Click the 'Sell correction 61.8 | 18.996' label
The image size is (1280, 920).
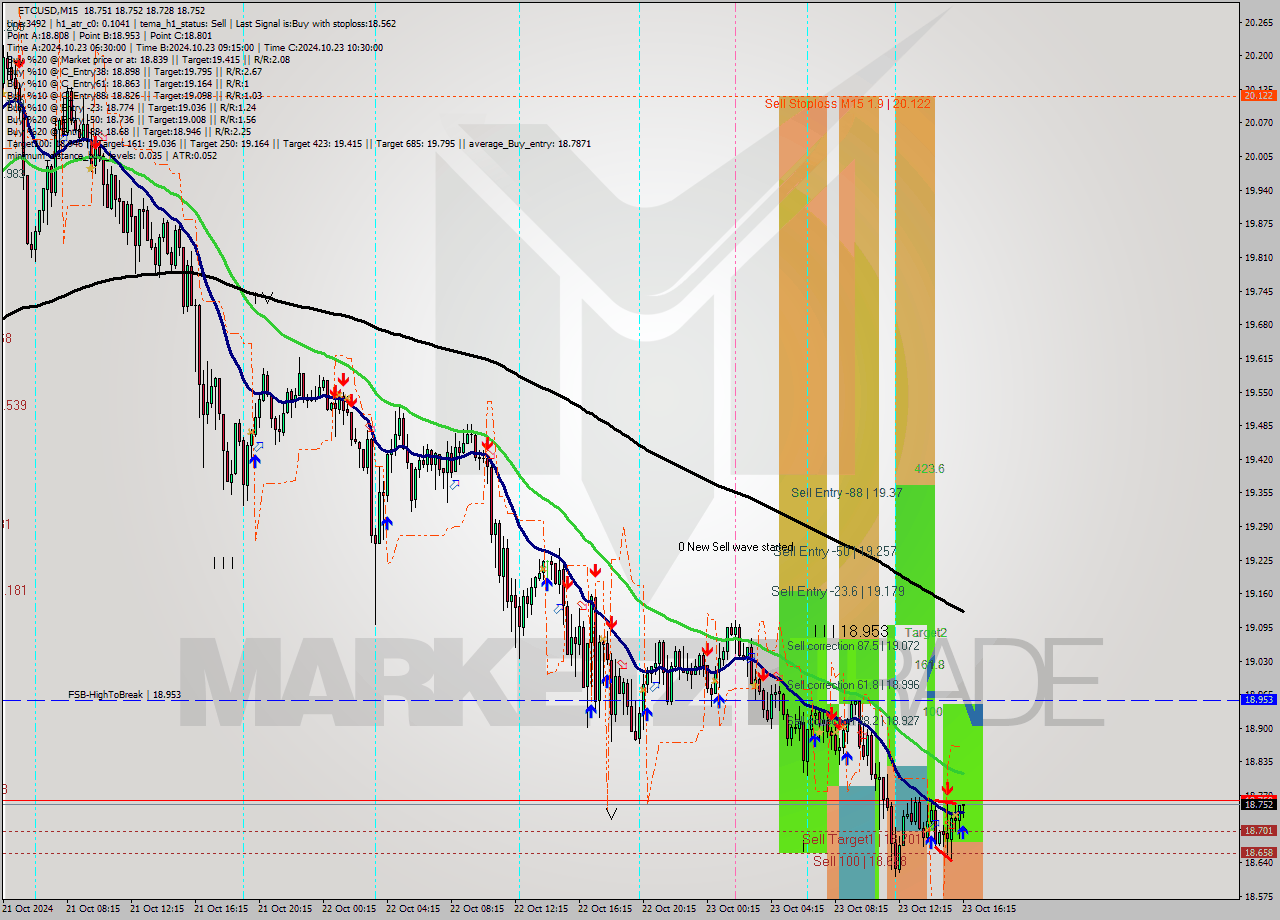[853, 685]
